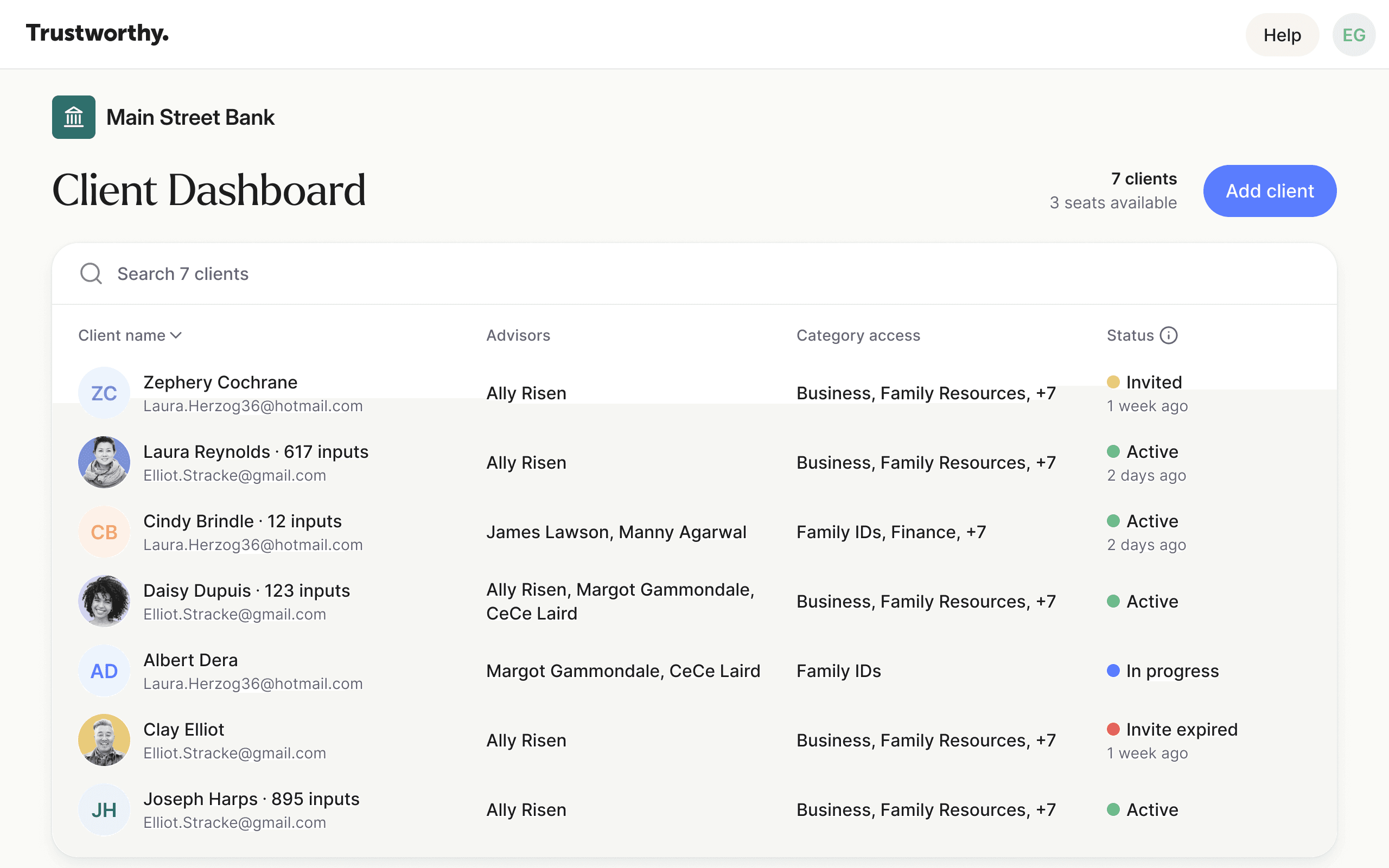Image resolution: width=1389 pixels, height=868 pixels.
Task: Open the EG user avatar menu
Action: point(1353,35)
